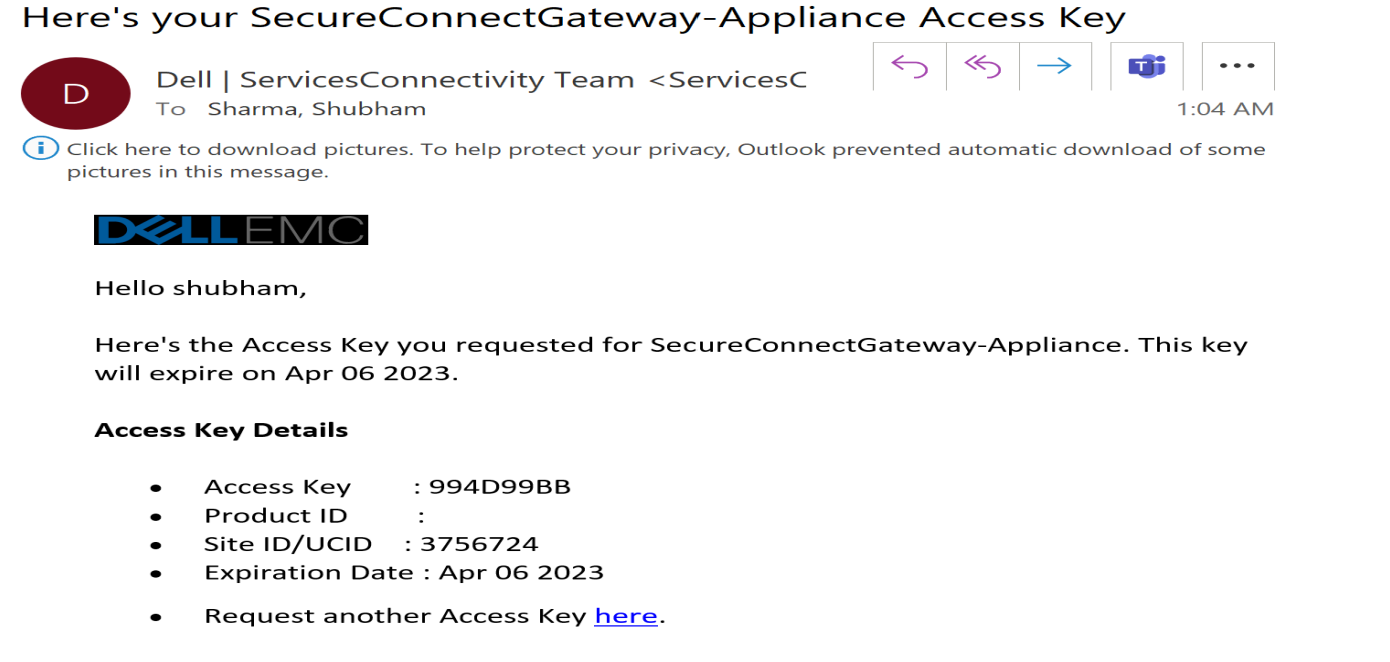Click the Dell EMC logo image
The height and width of the screenshot is (662, 1390).
point(231,230)
